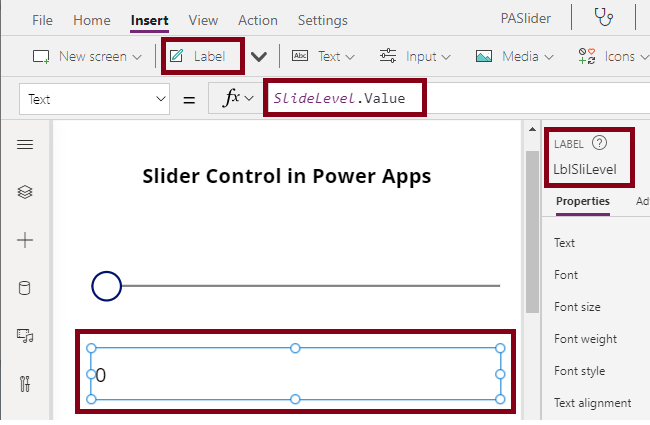Select the Properties tab in right pane
Viewport: 650px width, 425px height.
[x=582, y=201]
